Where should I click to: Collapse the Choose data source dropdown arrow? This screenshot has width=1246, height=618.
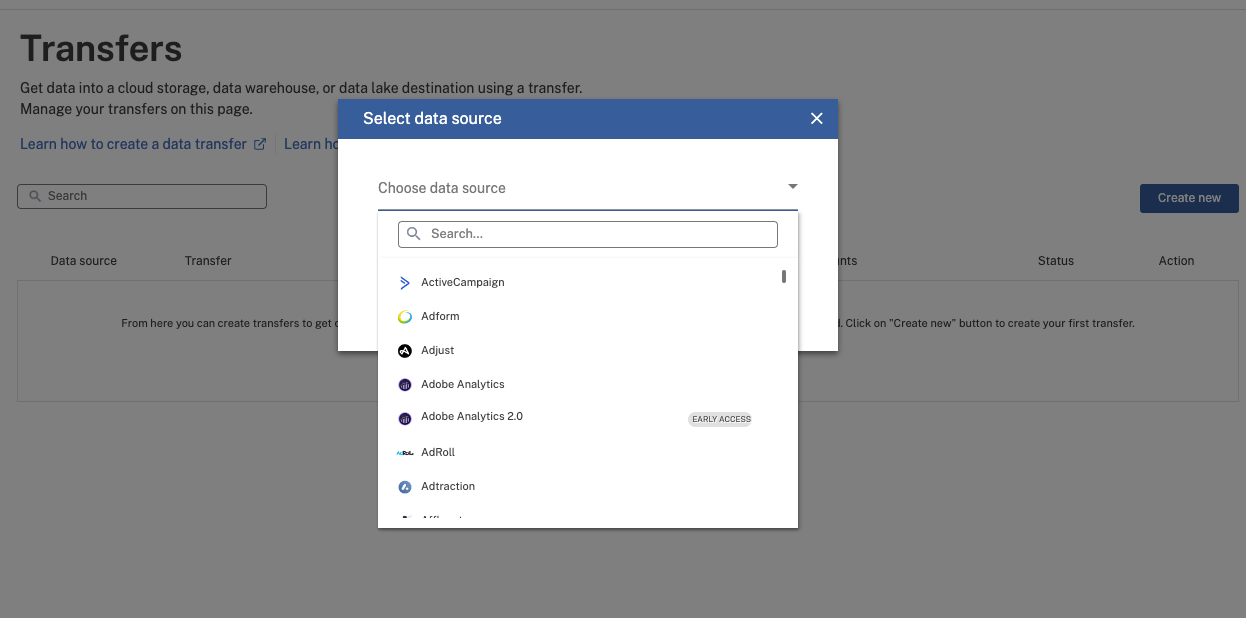coord(792,187)
